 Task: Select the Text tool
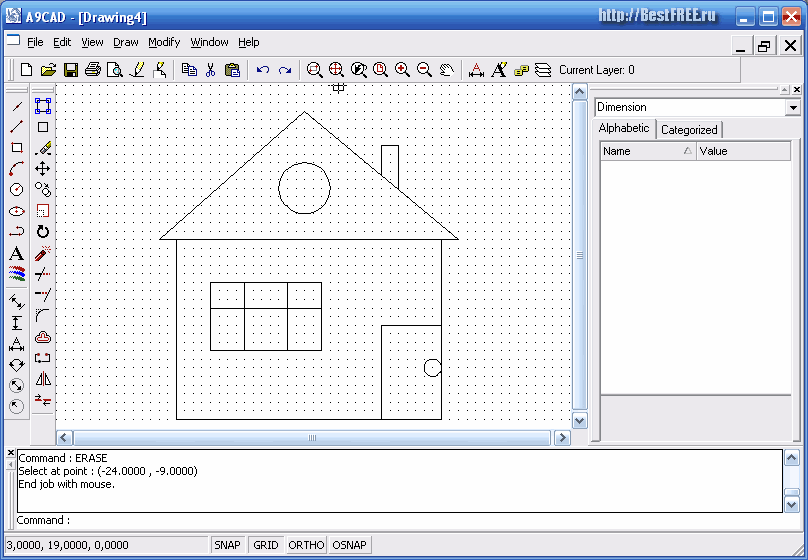coord(16,254)
